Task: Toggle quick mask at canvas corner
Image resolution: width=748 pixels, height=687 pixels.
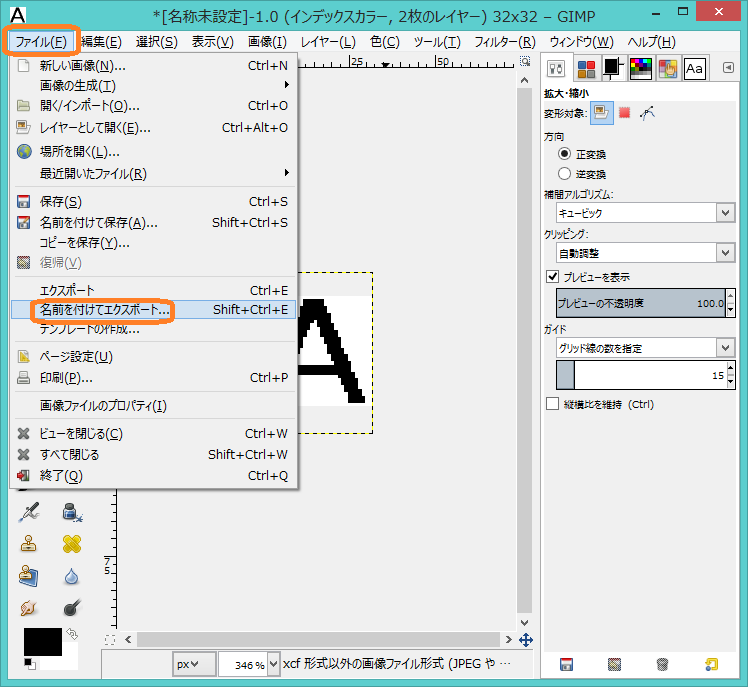Action: (x=110, y=640)
